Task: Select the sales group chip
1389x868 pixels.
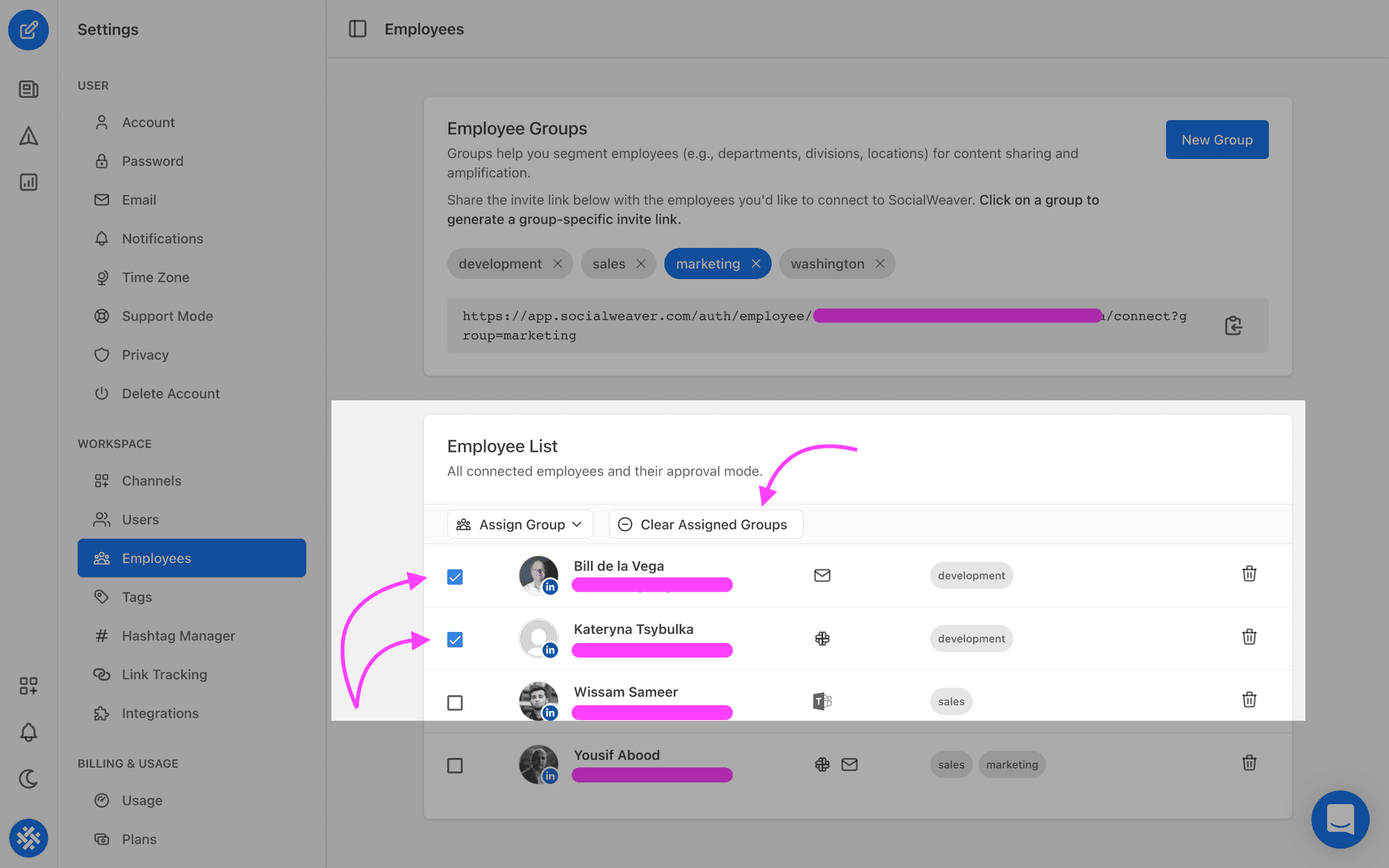Action: pos(609,264)
